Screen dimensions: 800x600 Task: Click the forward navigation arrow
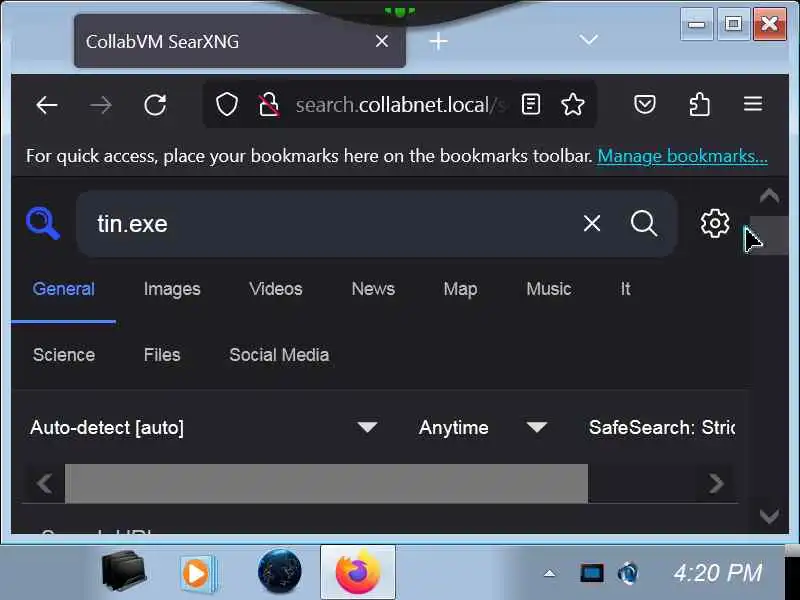(101, 105)
